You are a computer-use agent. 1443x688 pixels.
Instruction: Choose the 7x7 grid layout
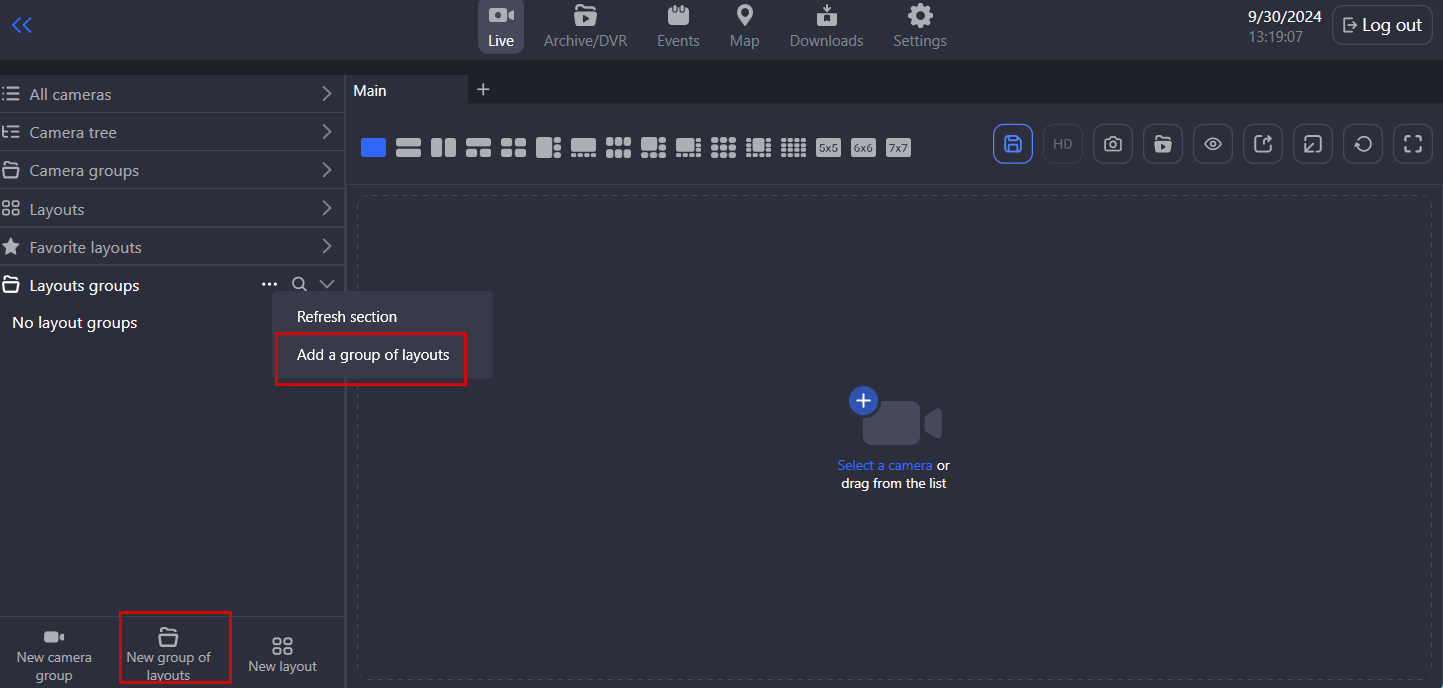point(898,148)
